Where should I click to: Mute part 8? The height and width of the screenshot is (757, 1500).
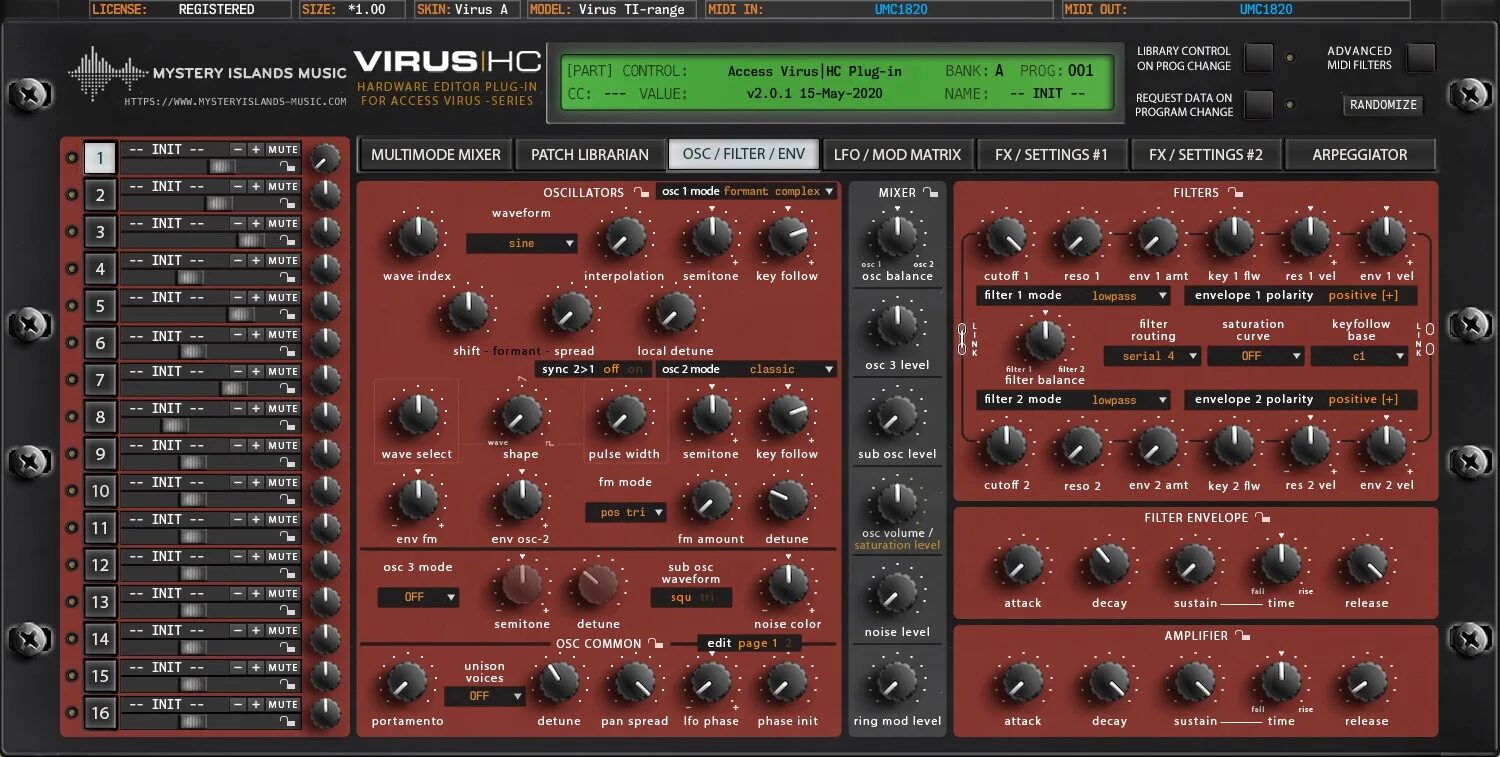[283, 408]
